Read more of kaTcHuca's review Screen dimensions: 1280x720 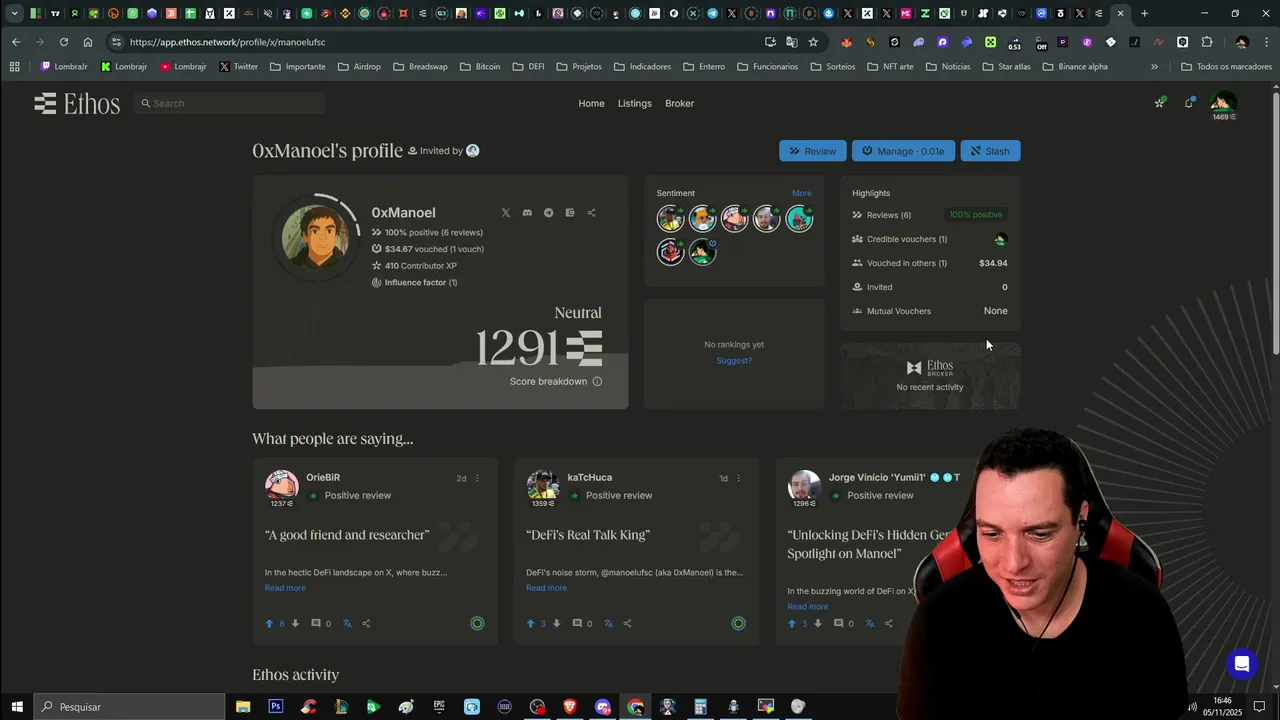pyautogui.click(x=546, y=588)
